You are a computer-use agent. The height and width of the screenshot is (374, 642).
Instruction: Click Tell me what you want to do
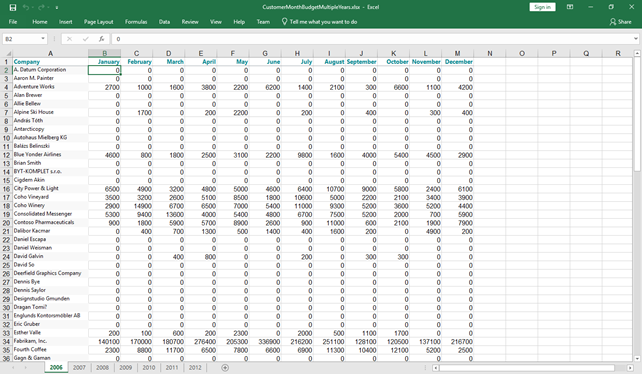[x=319, y=22]
